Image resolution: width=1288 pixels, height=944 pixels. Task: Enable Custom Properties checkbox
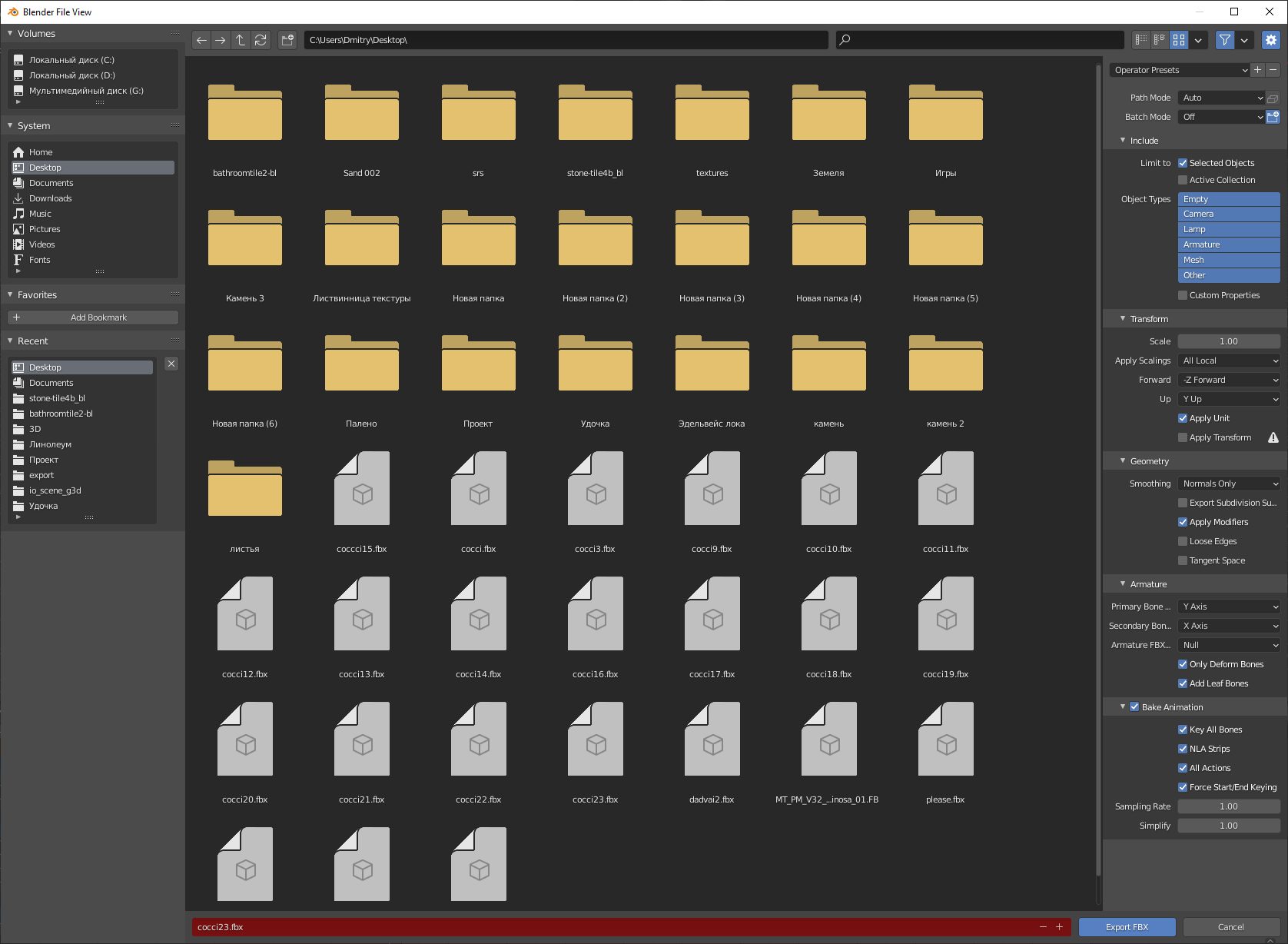pyautogui.click(x=1183, y=295)
